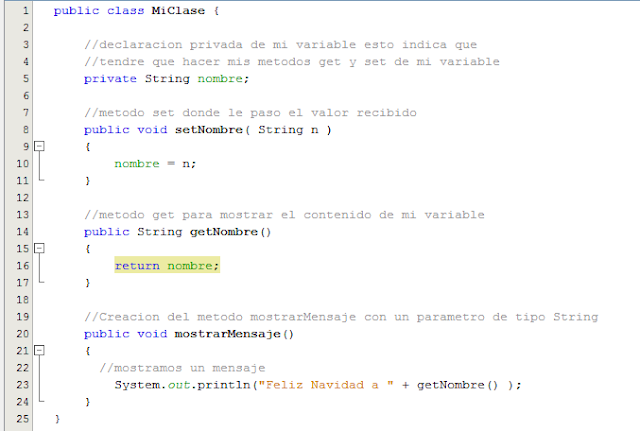Click 'private' keyword on line 5
This screenshot has width=640, height=431.
(110, 78)
